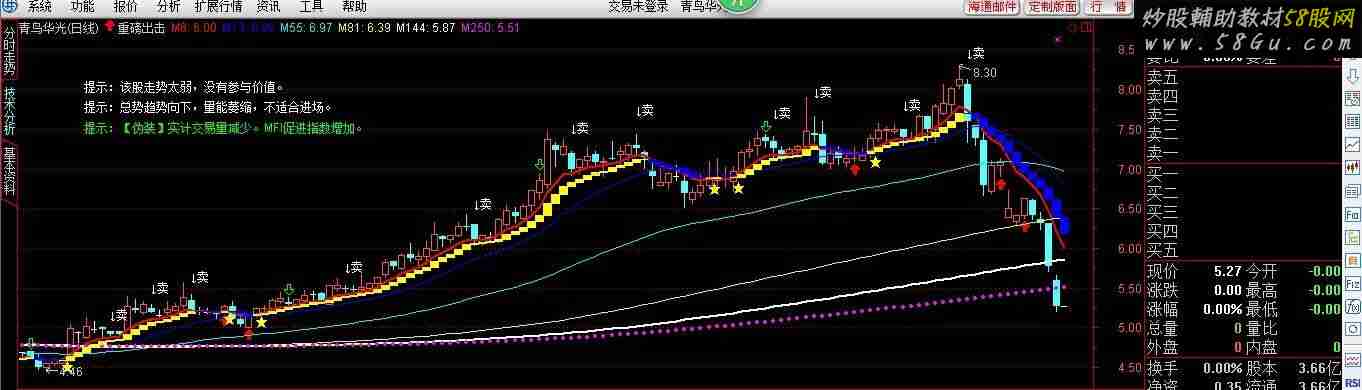Click the 海通邮件 button
The height and width of the screenshot is (390, 1362).
tap(992, 7)
